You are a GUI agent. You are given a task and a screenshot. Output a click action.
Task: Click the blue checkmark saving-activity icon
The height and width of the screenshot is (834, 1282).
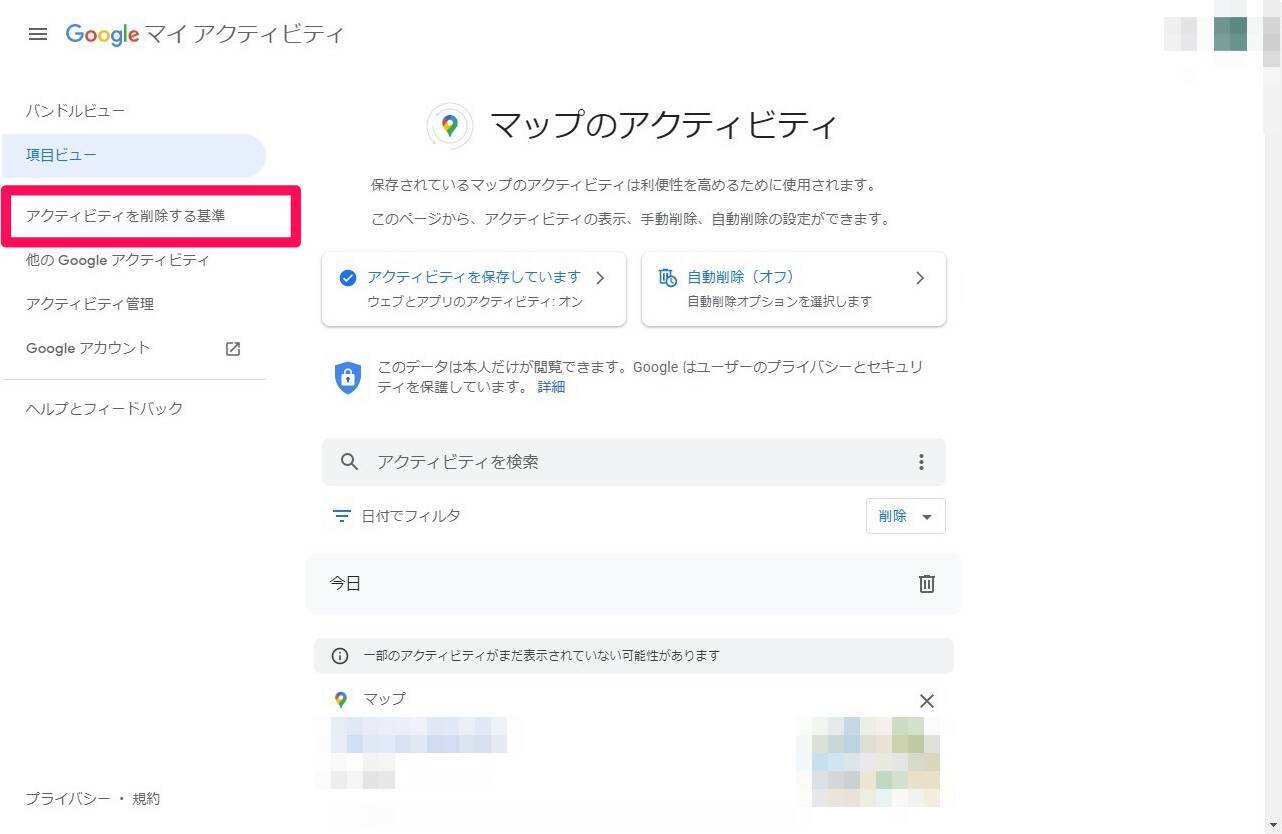[347, 278]
